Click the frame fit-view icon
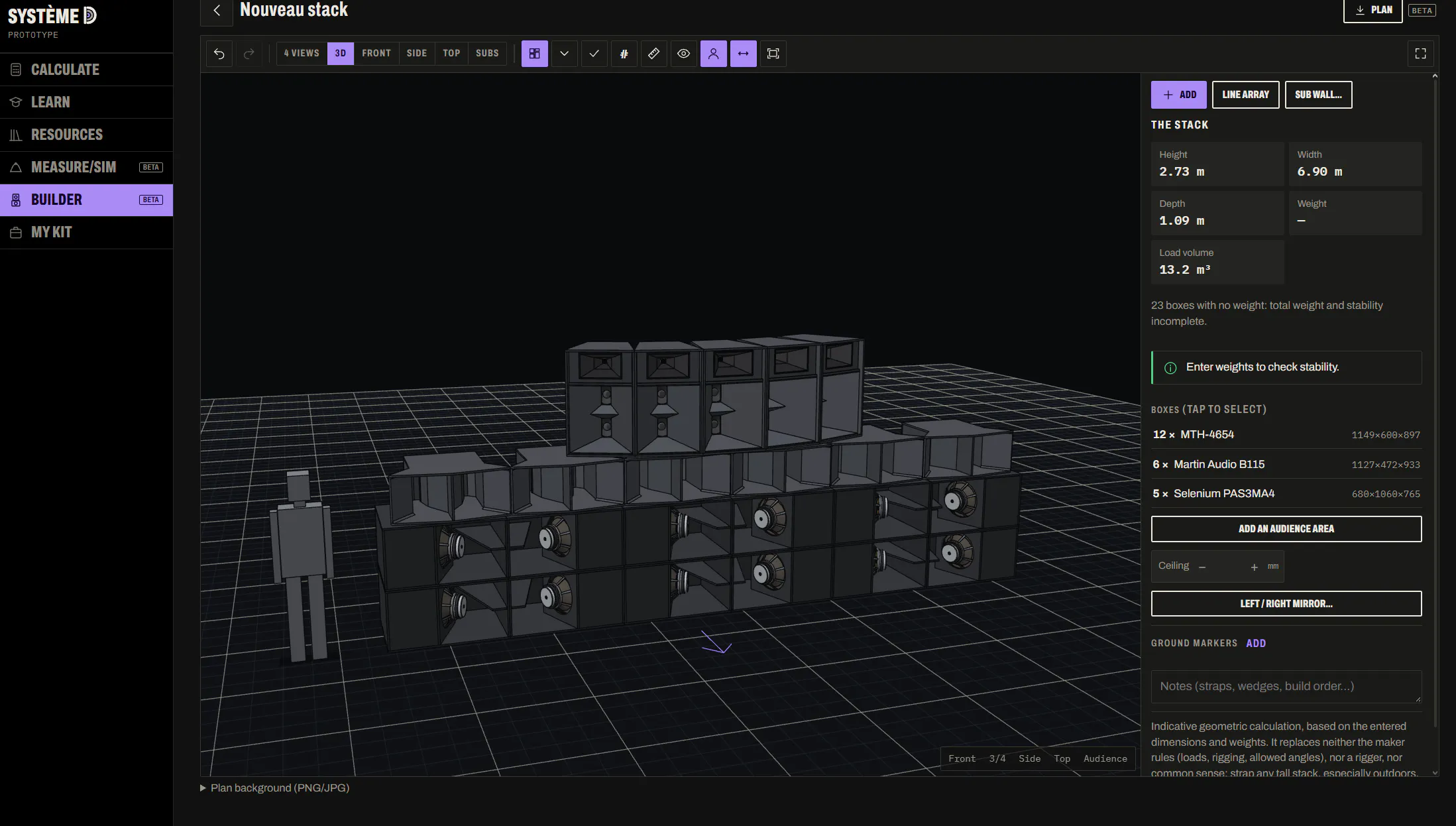This screenshot has height=826, width=1456. (x=773, y=54)
